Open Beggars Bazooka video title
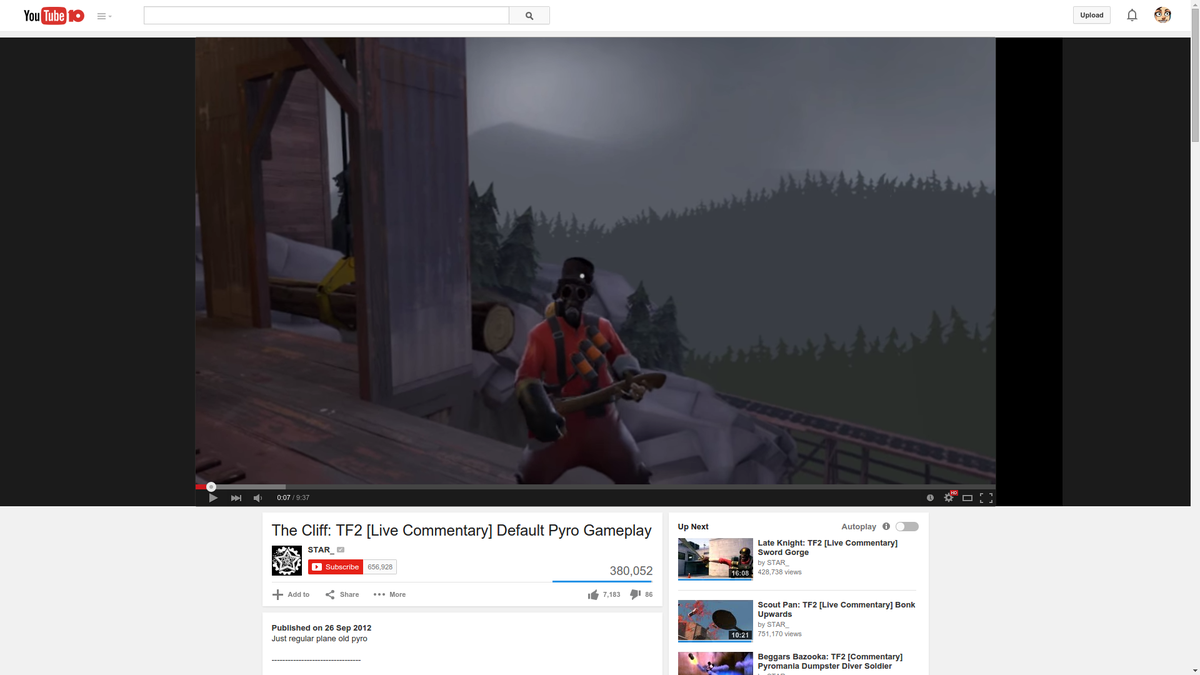1200x675 pixels. [x=830, y=662]
